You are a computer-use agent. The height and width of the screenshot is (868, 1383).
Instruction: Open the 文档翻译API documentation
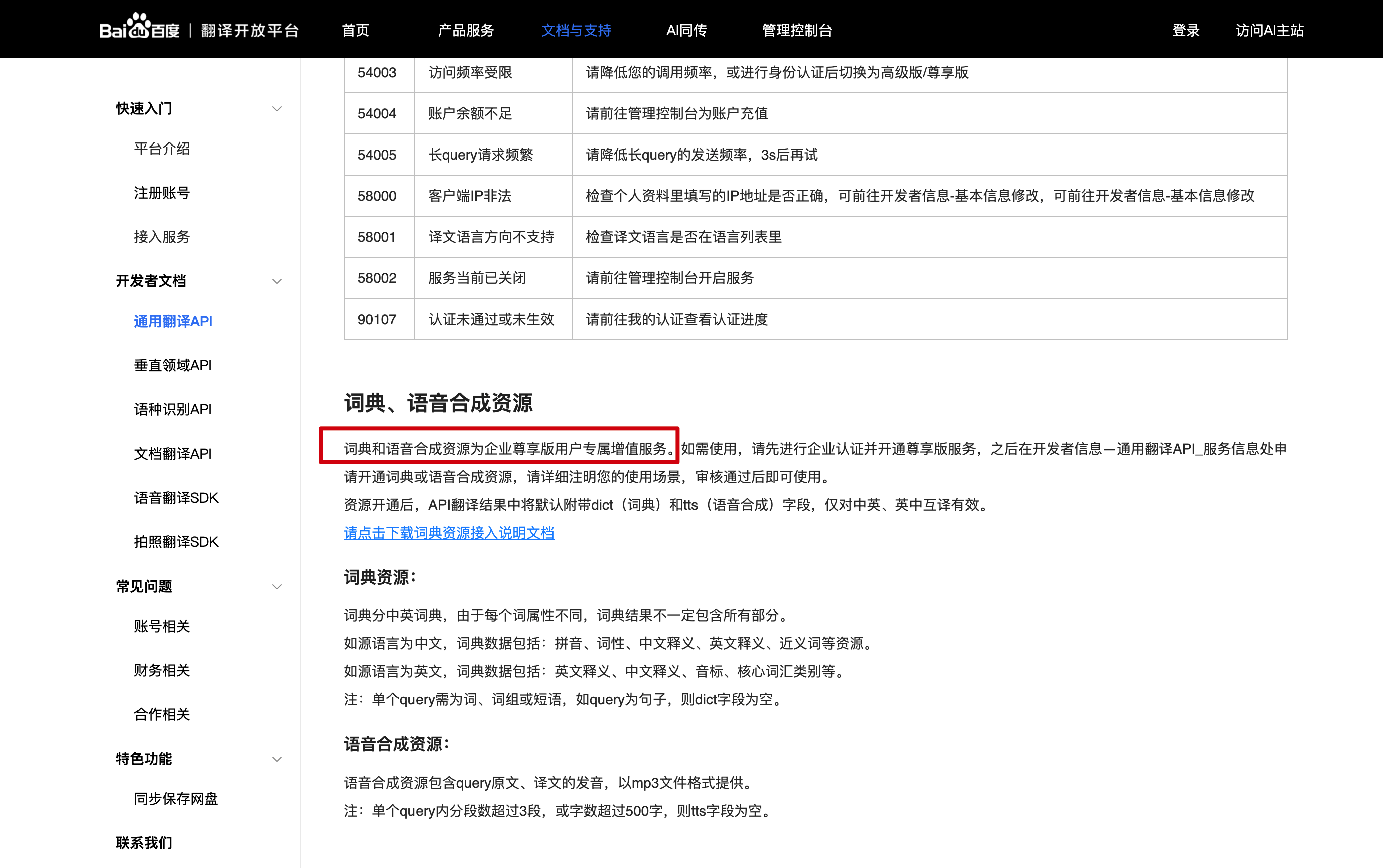173,453
